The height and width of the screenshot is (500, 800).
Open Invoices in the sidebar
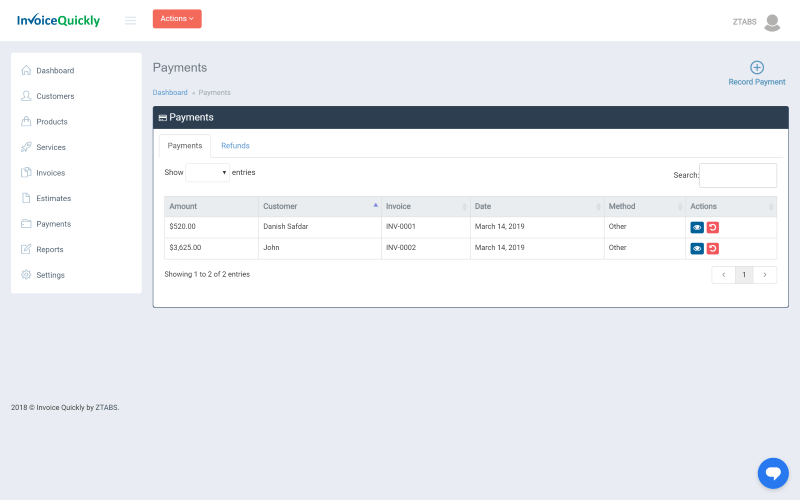click(50, 173)
